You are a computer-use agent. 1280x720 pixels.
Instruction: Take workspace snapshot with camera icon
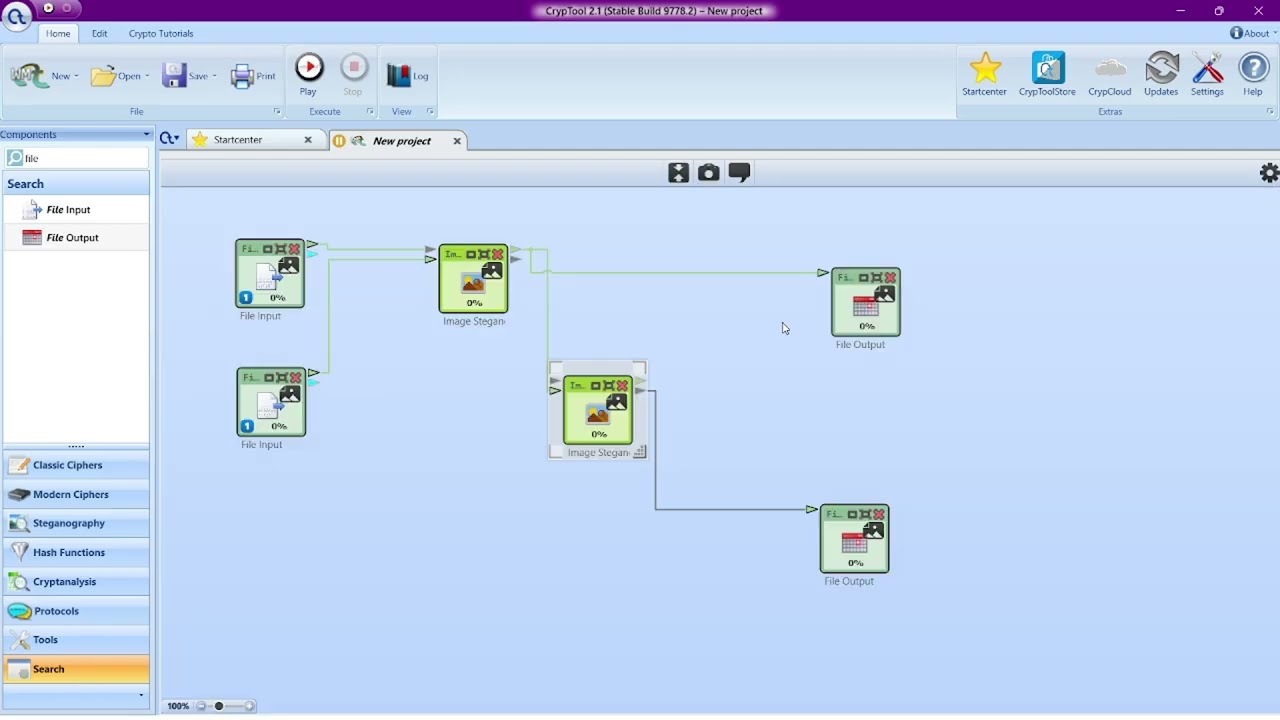pyautogui.click(x=708, y=173)
